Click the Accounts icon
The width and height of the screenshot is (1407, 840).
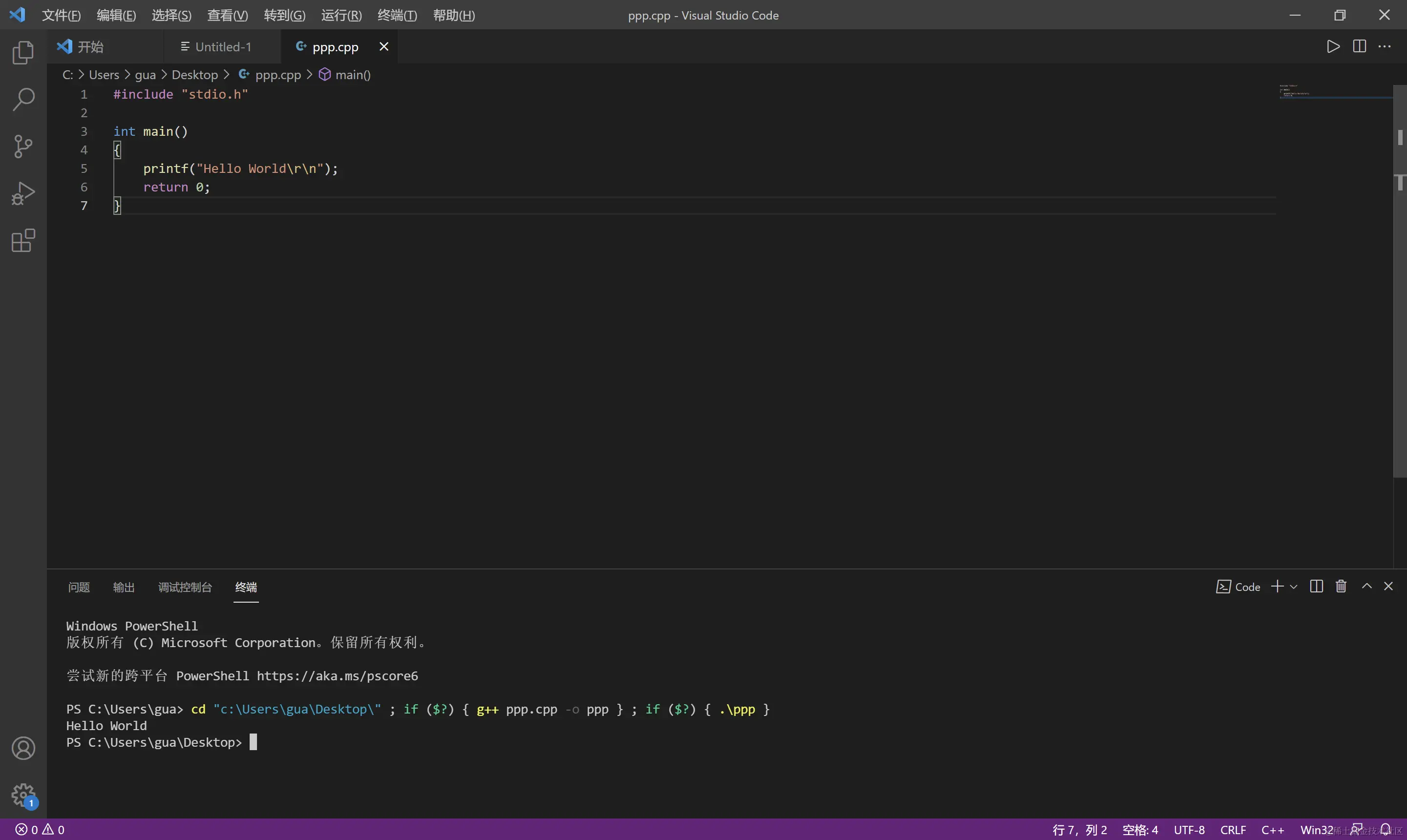click(x=23, y=748)
